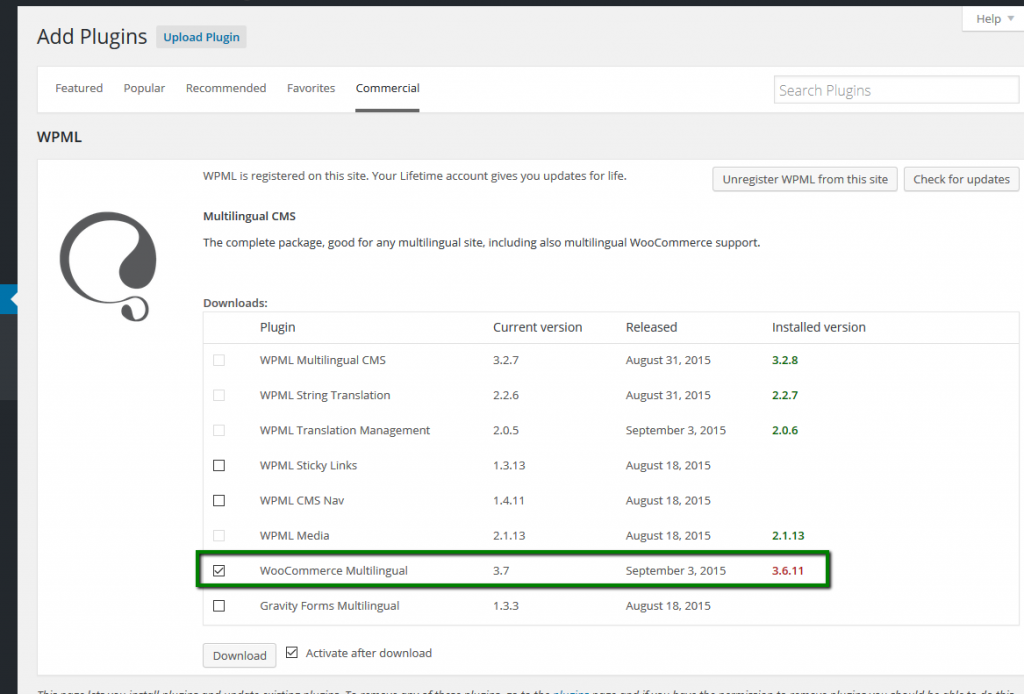Click the WPML String Translation plugin name

pos(325,396)
